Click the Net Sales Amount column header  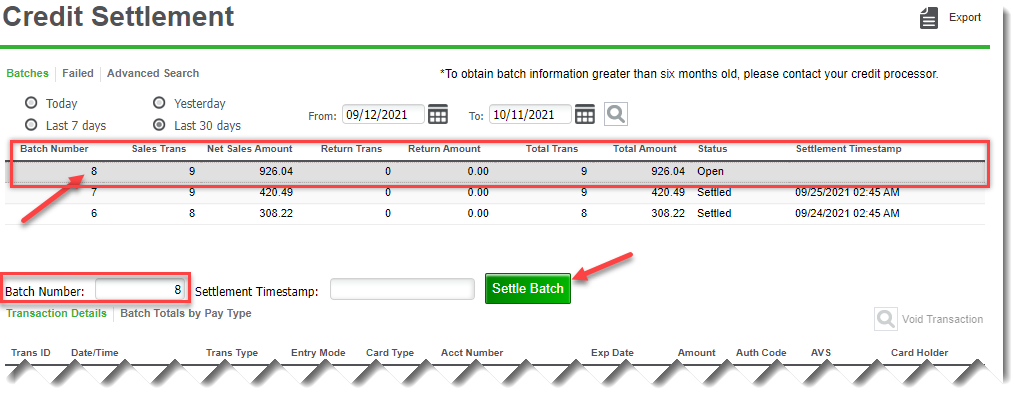[x=250, y=149]
